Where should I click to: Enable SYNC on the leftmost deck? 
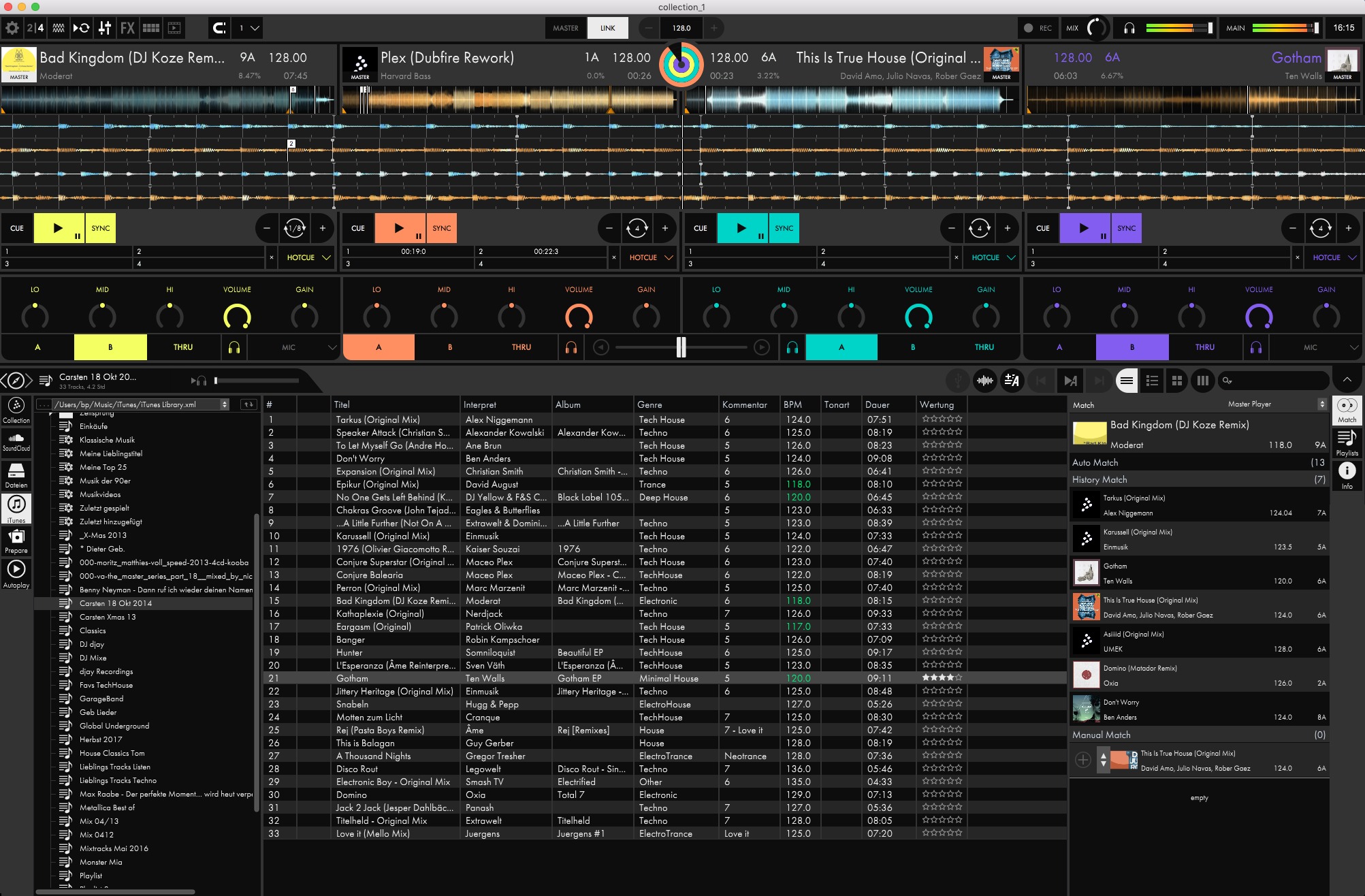[x=100, y=228]
